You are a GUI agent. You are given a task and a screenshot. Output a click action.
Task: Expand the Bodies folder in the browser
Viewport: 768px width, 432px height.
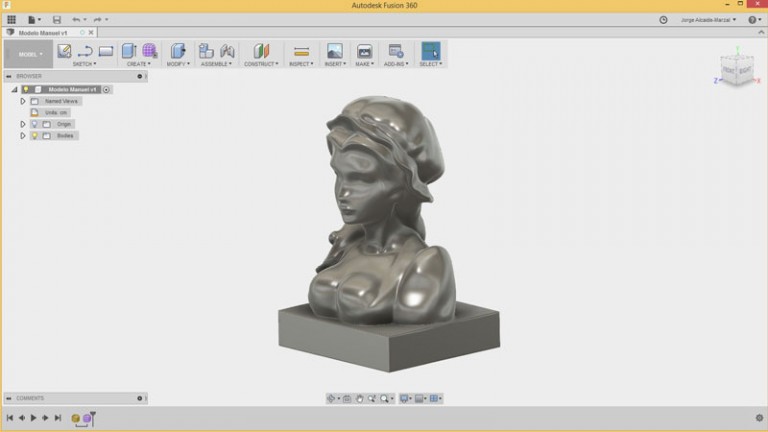(x=23, y=135)
